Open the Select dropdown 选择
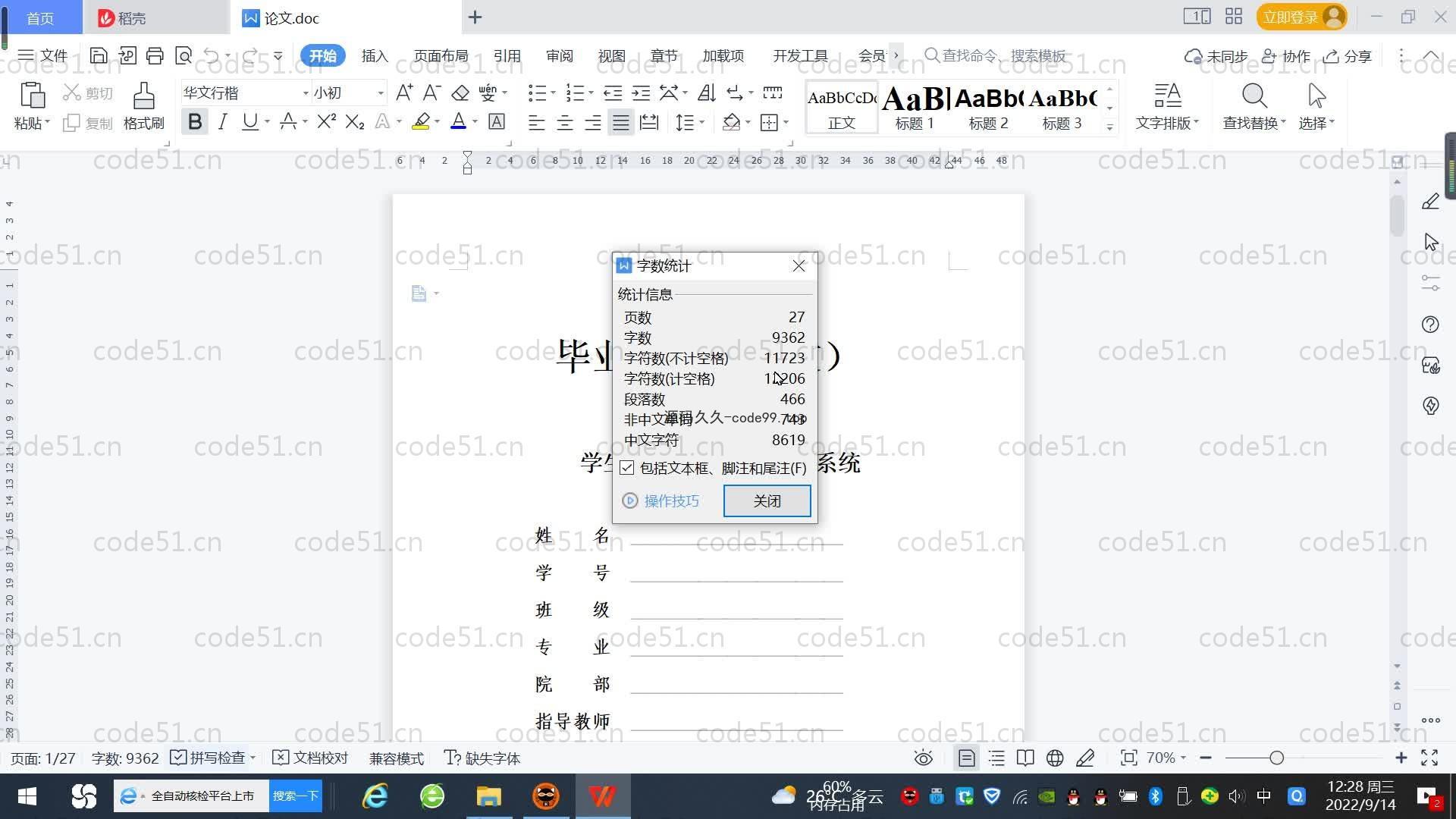 (1316, 122)
